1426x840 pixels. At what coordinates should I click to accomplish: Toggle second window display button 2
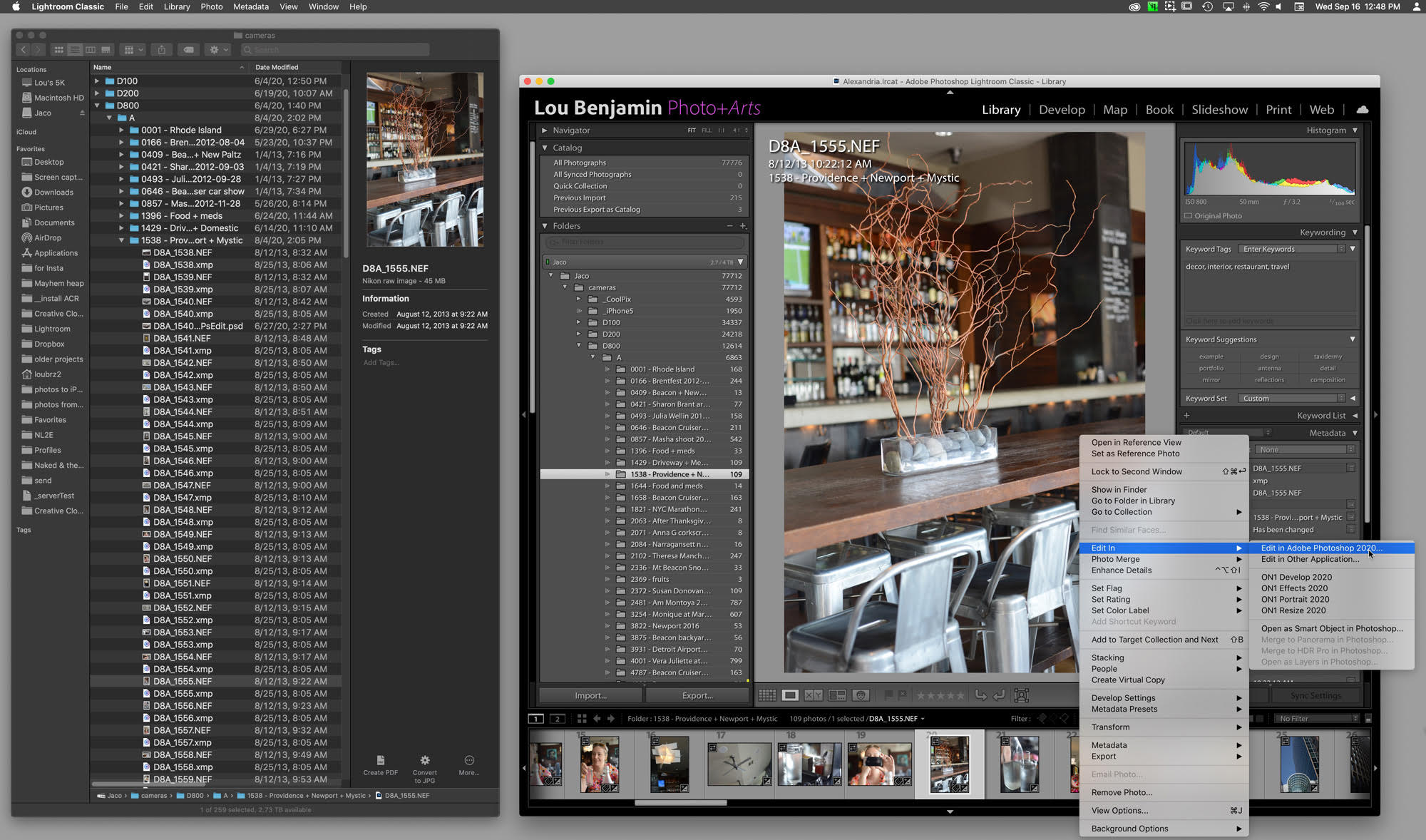[x=558, y=719]
